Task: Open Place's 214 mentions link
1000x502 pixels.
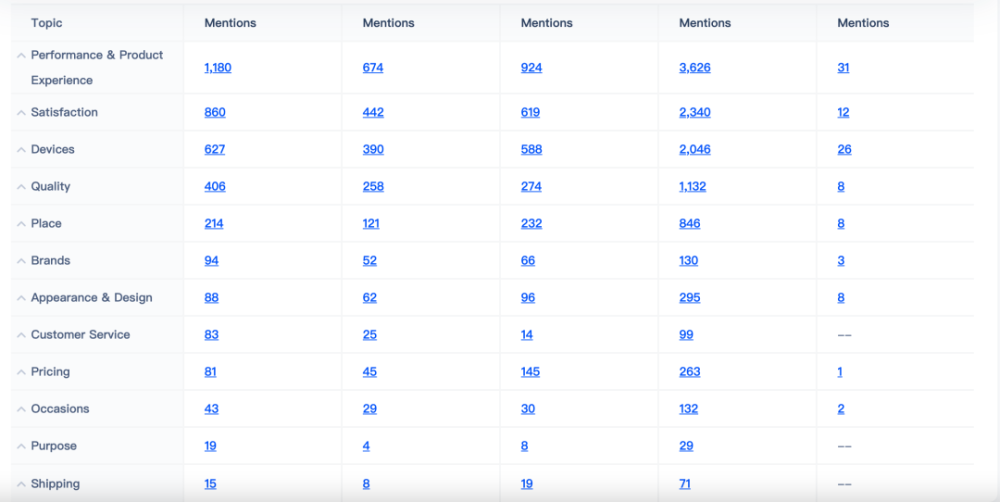Action: (214, 223)
